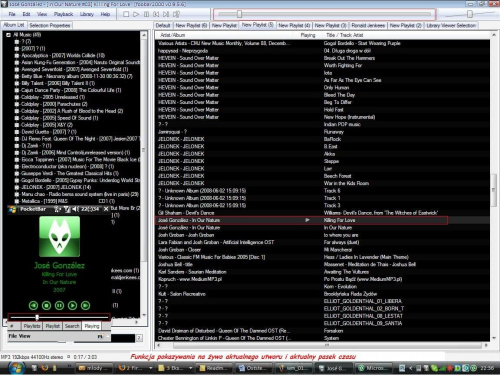Open the View menu

coord(42,14)
